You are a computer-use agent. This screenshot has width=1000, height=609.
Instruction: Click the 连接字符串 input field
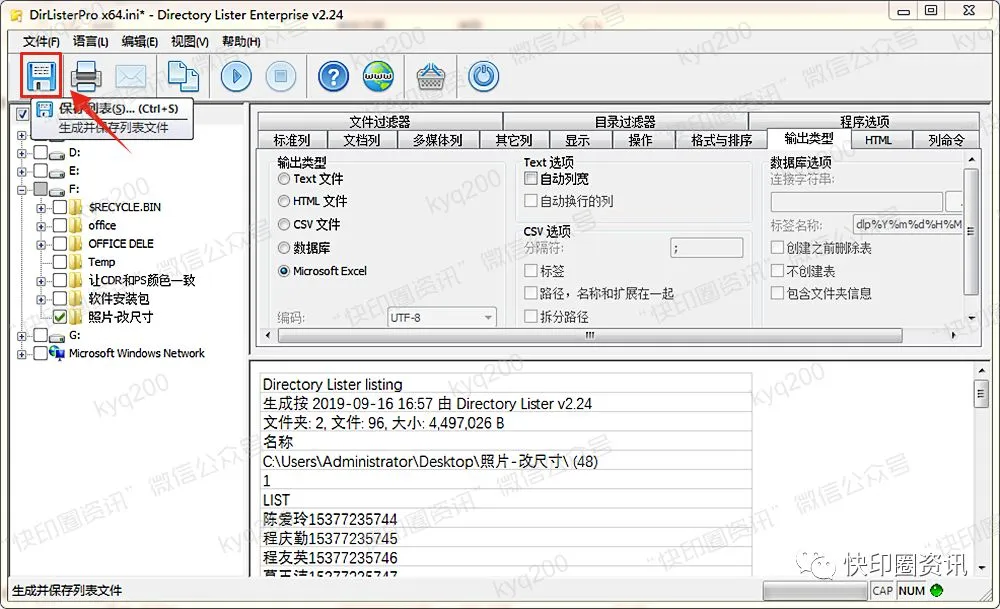pos(857,202)
